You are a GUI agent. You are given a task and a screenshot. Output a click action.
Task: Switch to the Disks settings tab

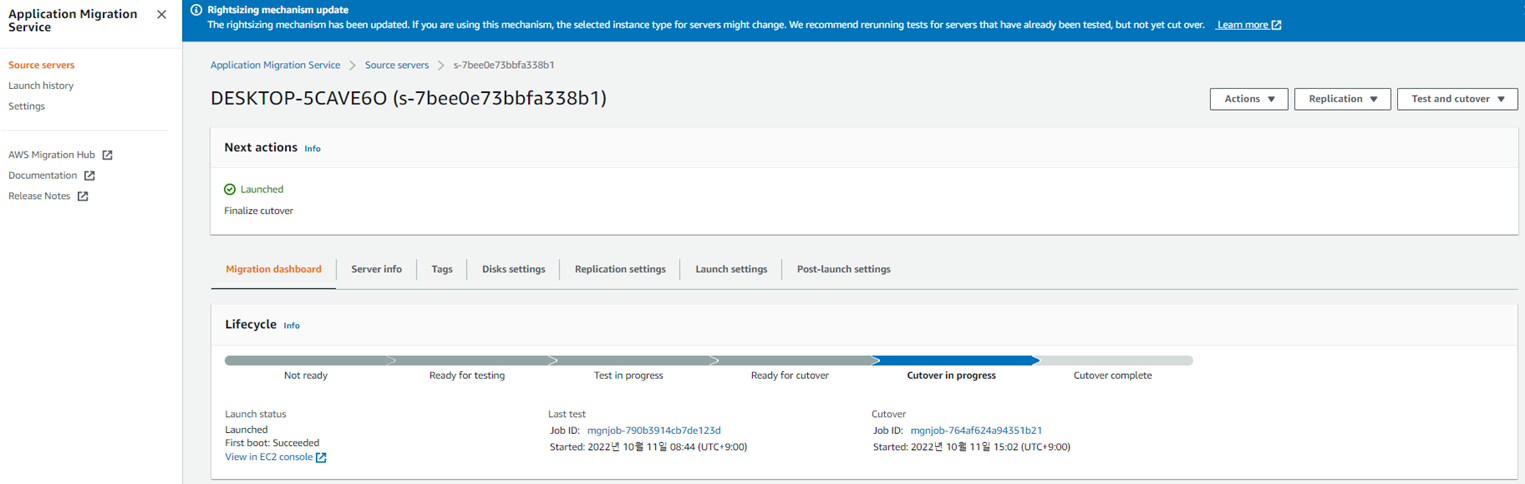click(x=514, y=269)
